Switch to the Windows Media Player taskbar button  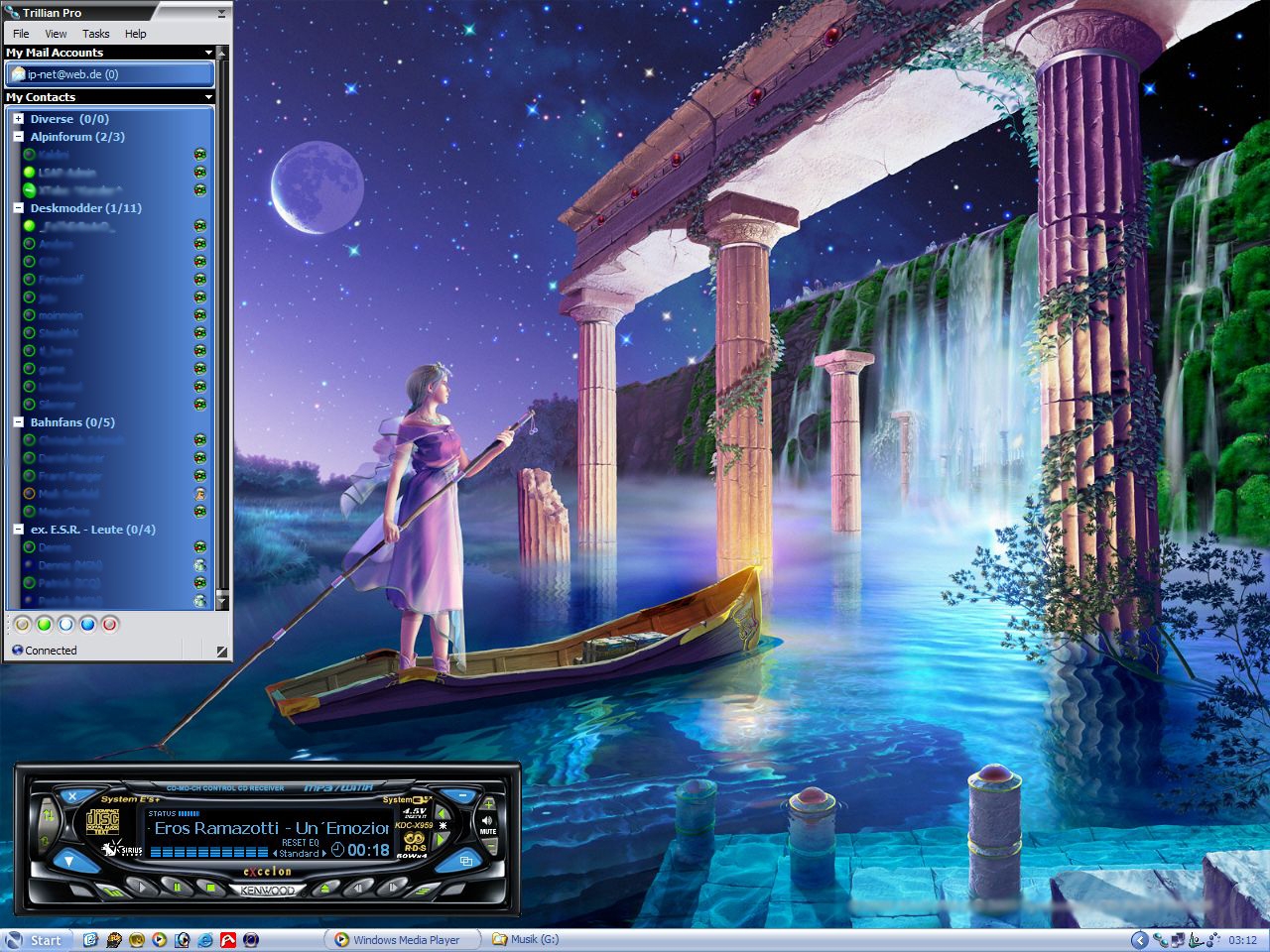click(x=403, y=940)
